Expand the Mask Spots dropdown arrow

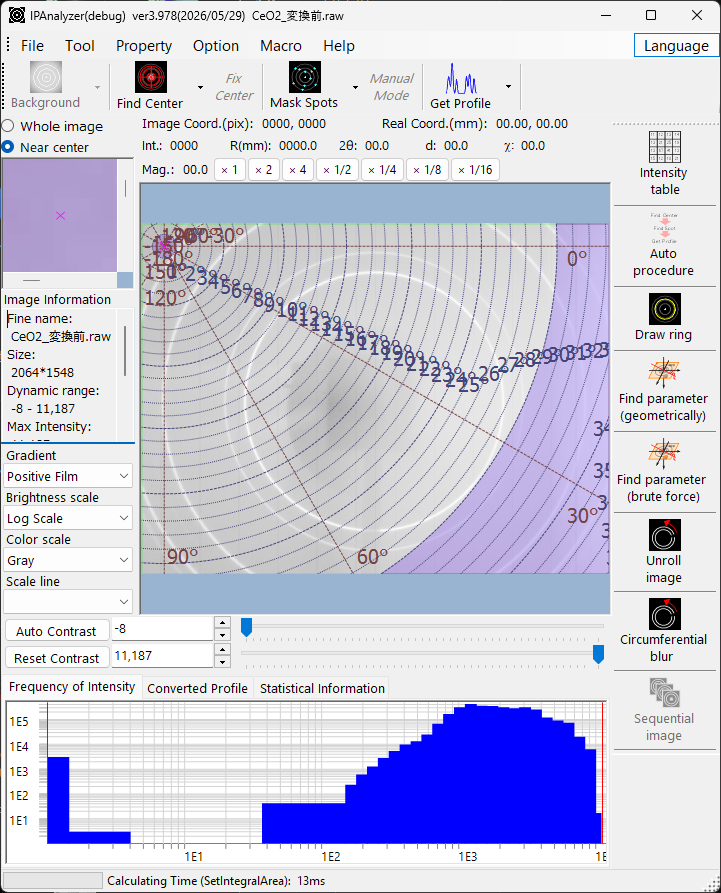click(x=355, y=87)
